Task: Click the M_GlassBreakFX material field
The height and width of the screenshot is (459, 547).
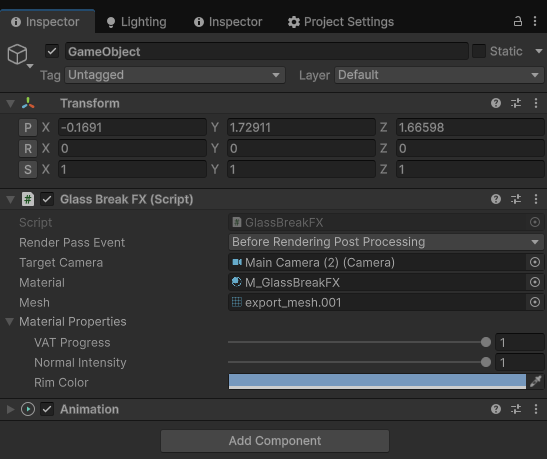Action: click(x=377, y=282)
